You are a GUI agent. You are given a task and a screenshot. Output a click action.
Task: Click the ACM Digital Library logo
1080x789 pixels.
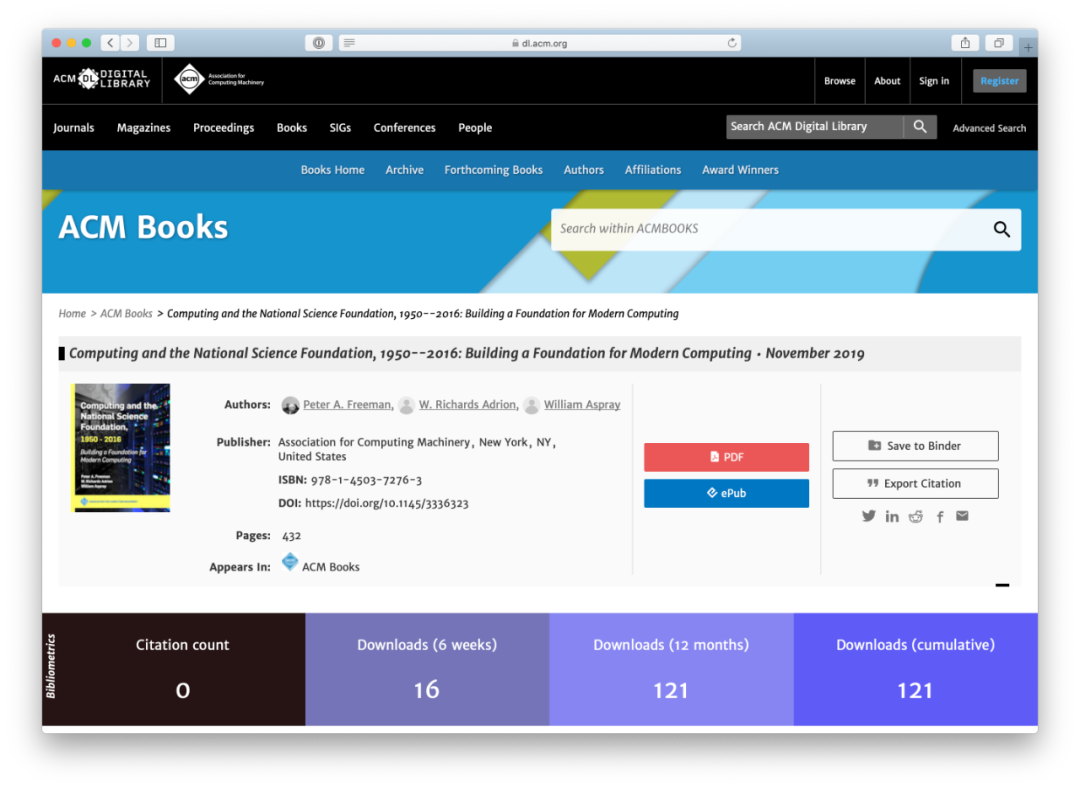click(x=101, y=79)
